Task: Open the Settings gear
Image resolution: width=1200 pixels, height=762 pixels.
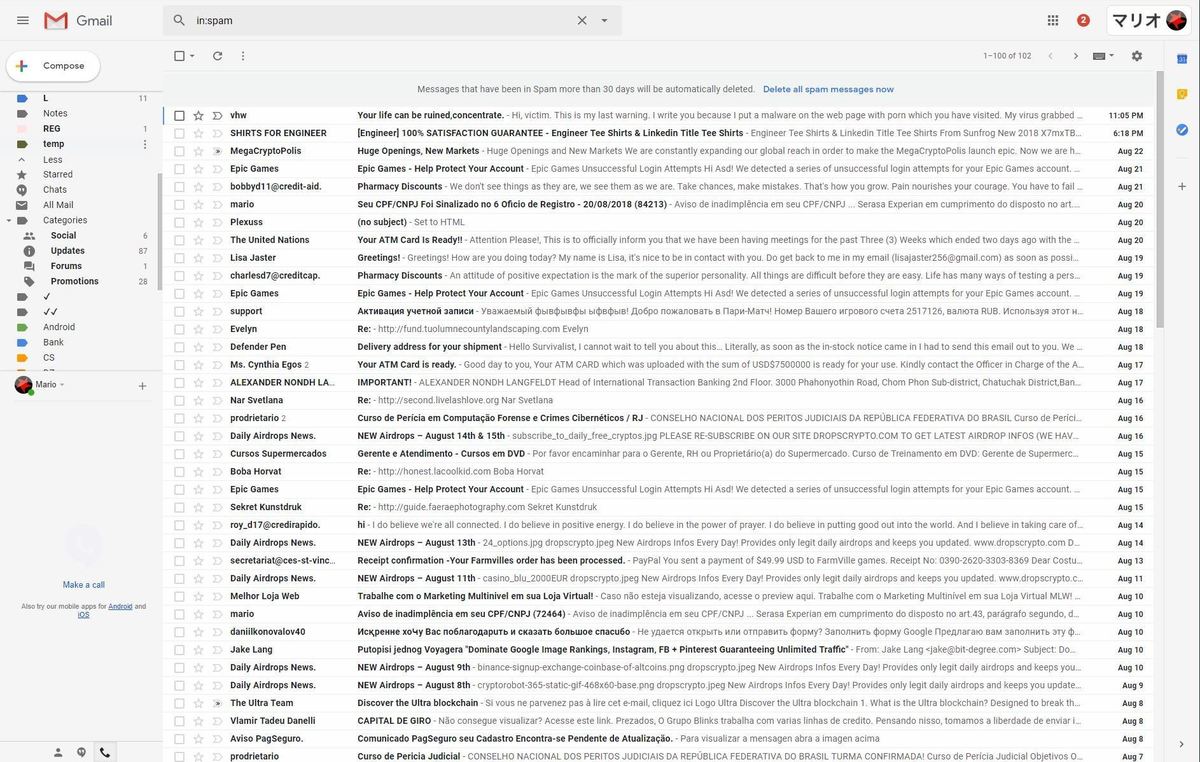Action: pyautogui.click(x=1137, y=56)
